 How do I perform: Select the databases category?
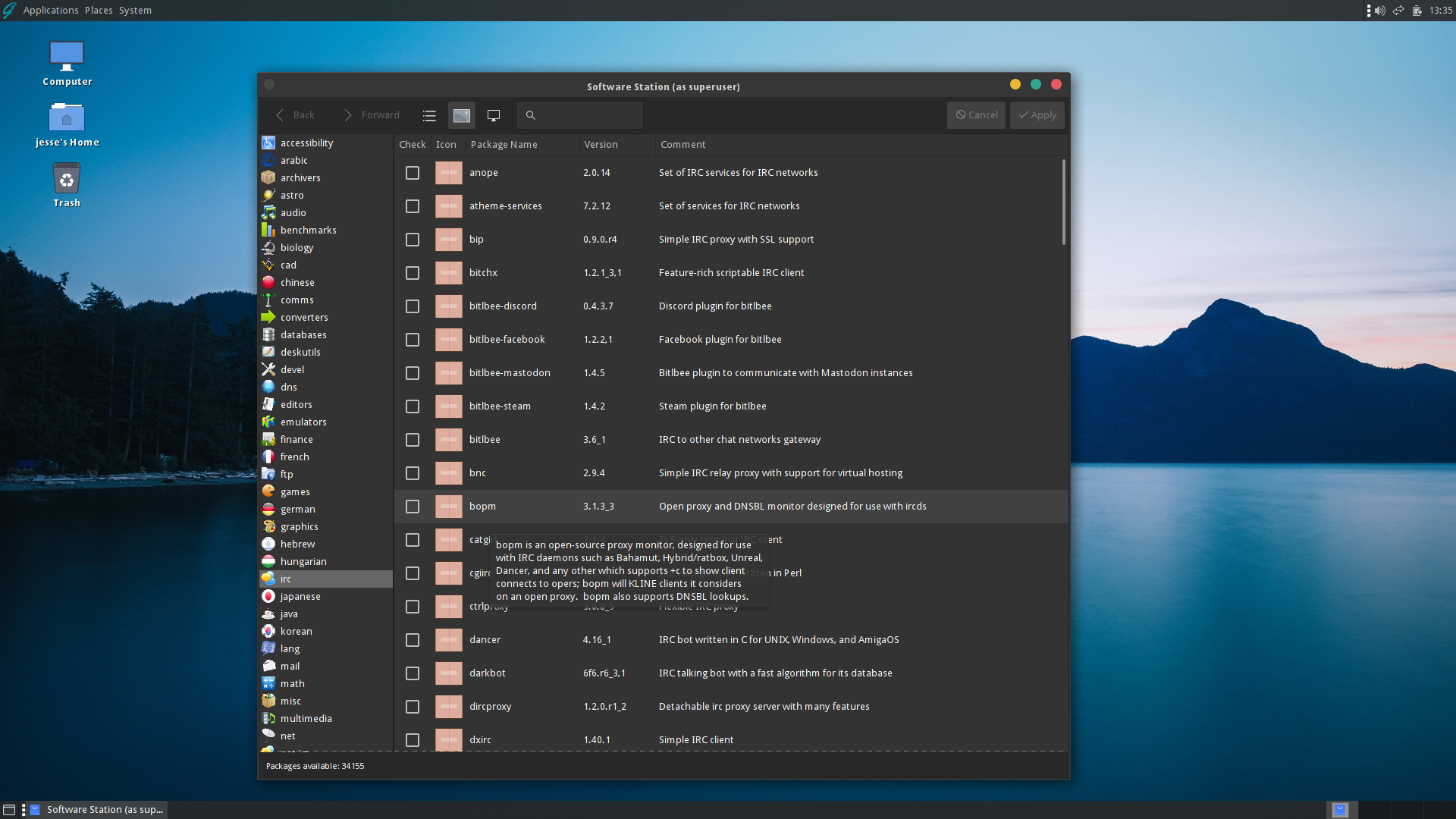pyautogui.click(x=326, y=334)
